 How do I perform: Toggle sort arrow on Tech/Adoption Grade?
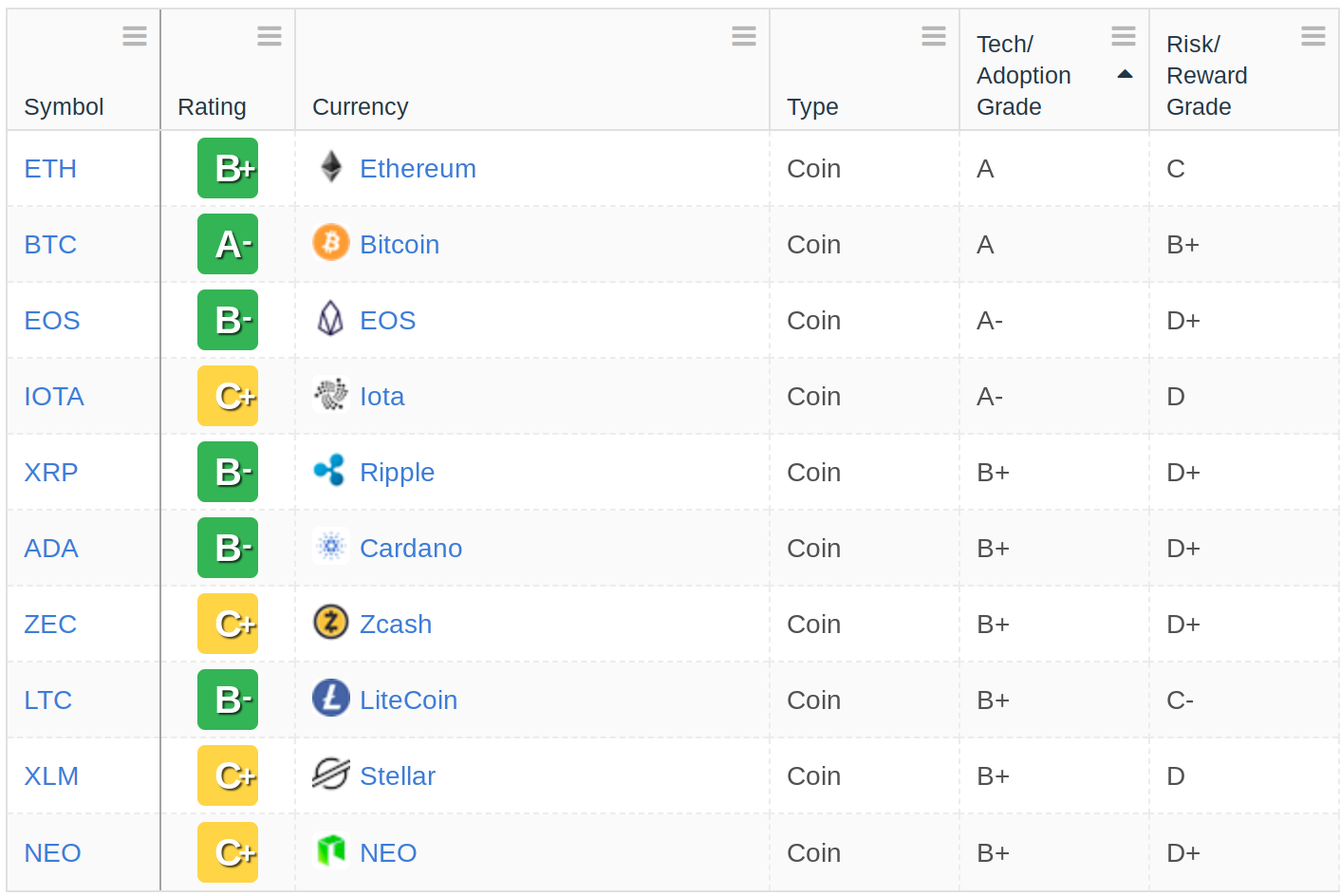tap(1126, 74)
